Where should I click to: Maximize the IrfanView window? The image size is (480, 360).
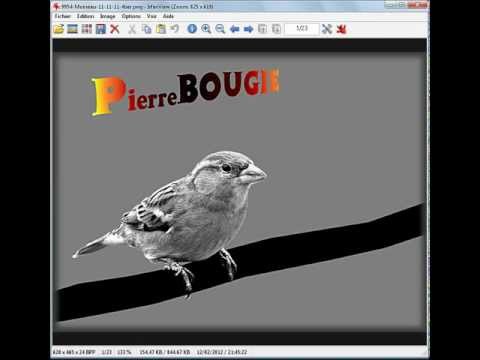point(401,5)
